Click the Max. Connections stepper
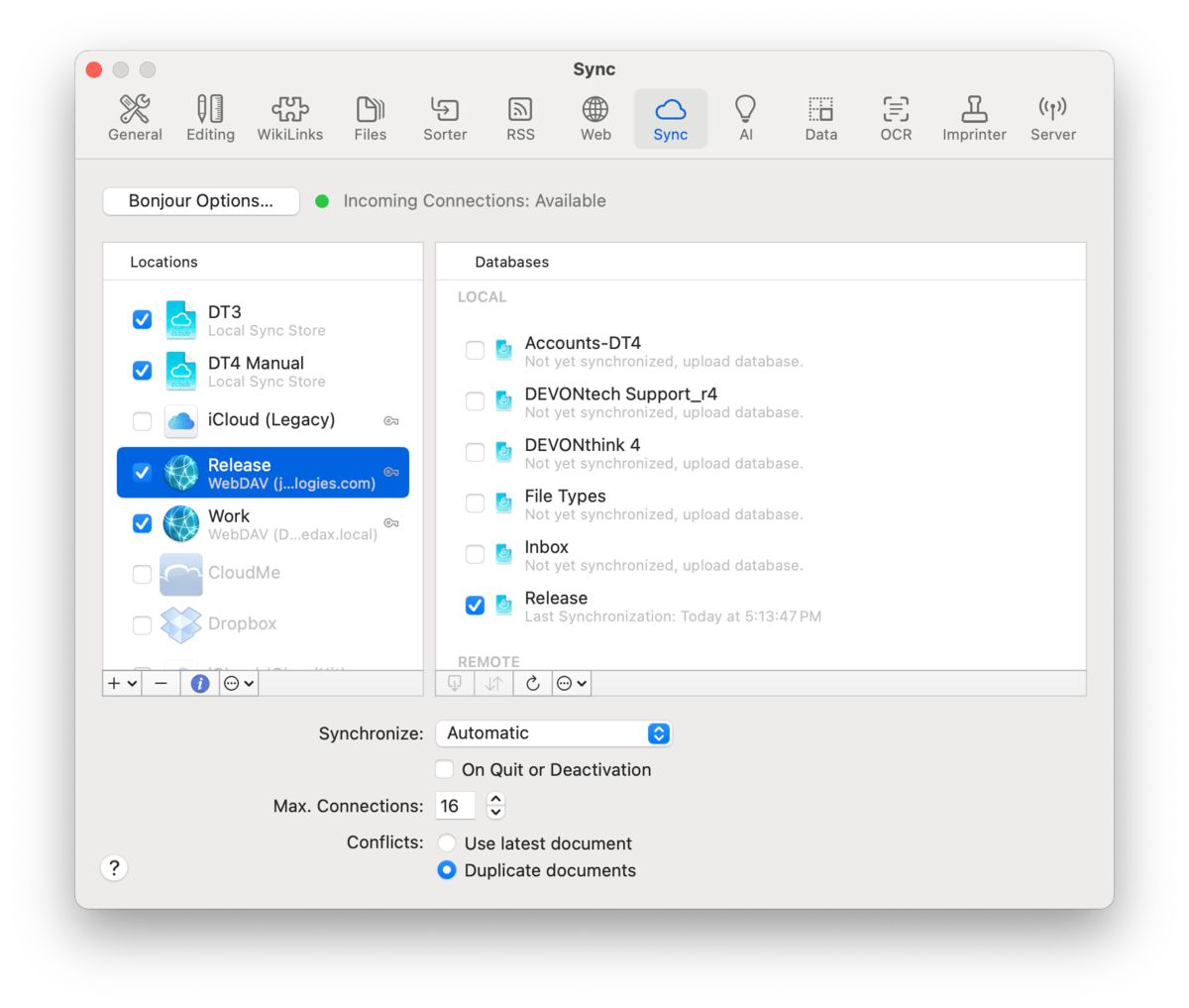The height and width of the screenshot is (1008, 1189). tap(495, 806)
